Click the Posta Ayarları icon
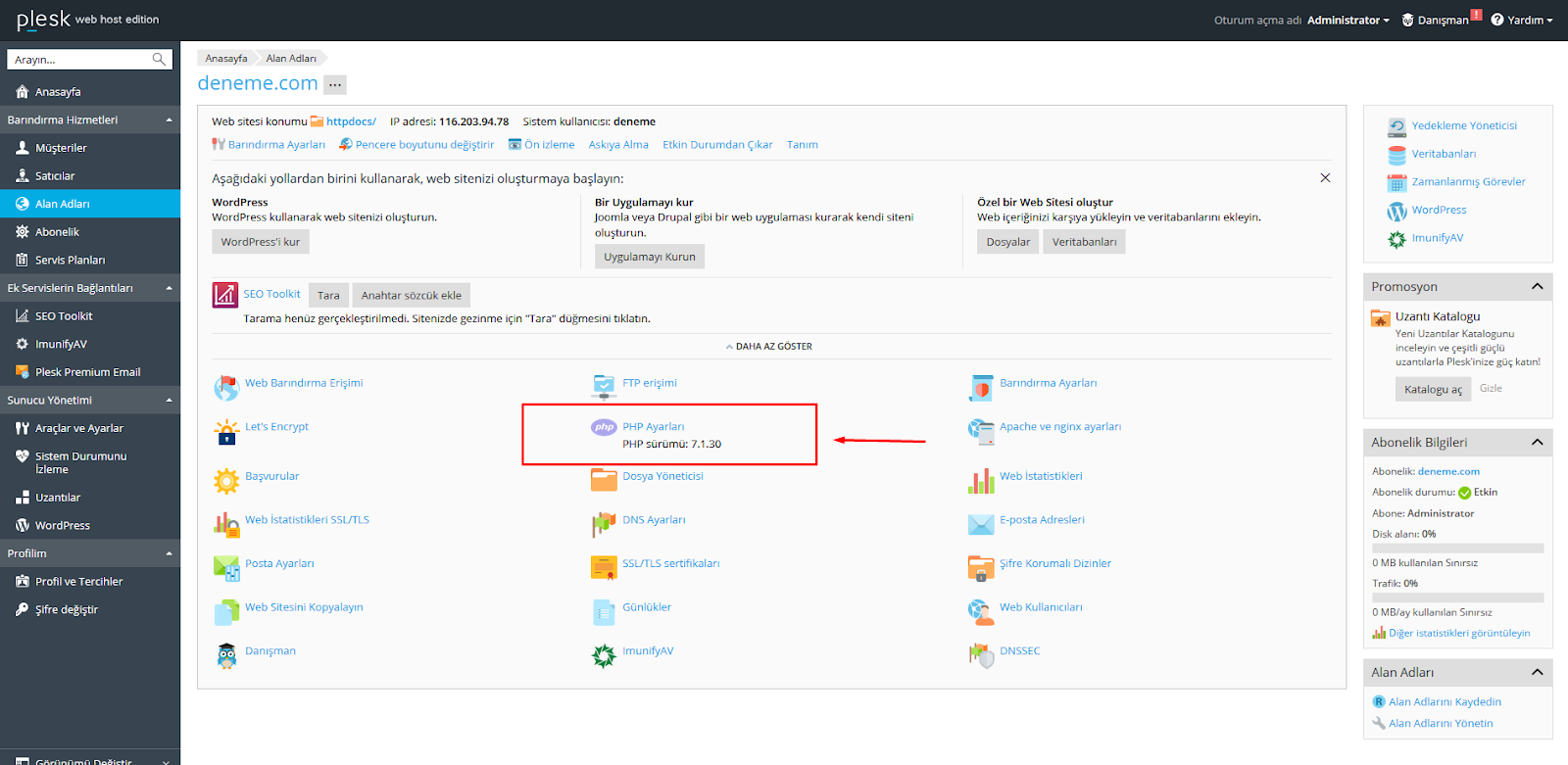Screen dimensions: 1568x765 [x=226, y=569]
